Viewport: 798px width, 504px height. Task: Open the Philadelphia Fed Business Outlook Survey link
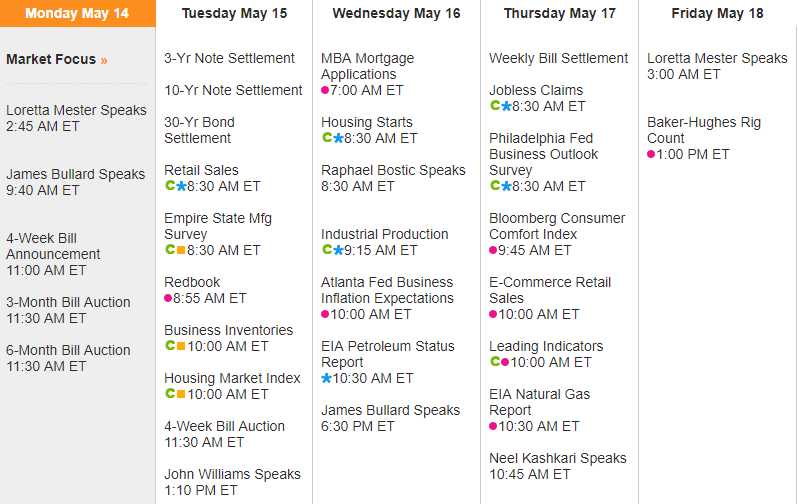coord(543,154)
